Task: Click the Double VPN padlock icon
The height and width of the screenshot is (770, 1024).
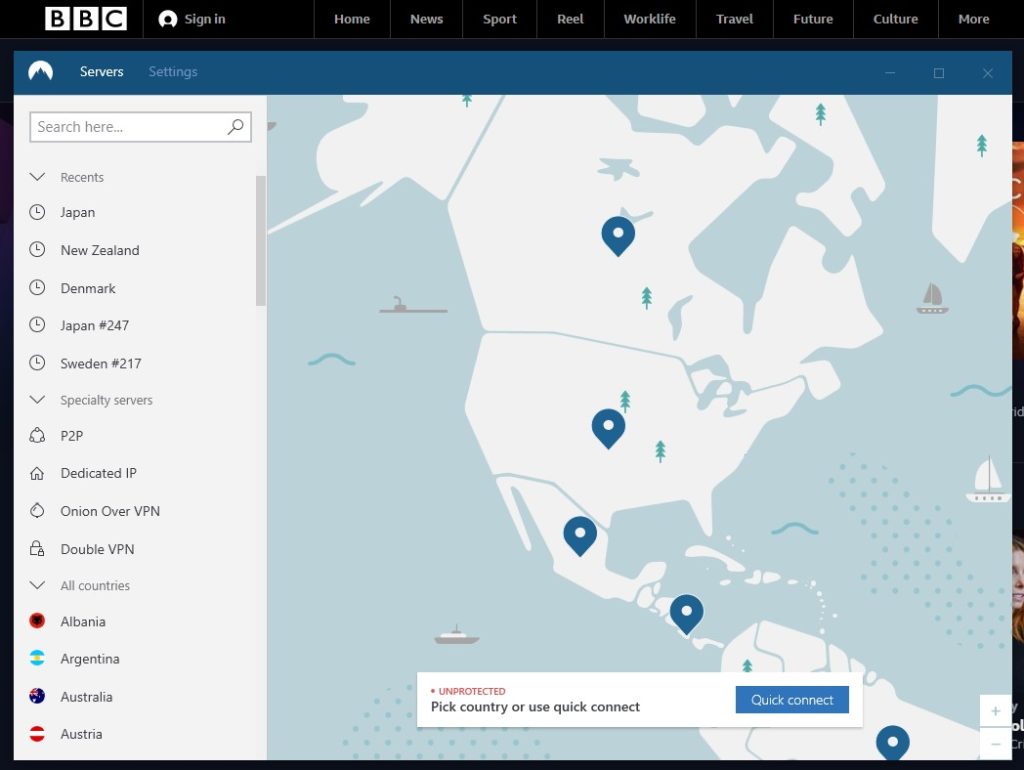Action: [37, 549]
